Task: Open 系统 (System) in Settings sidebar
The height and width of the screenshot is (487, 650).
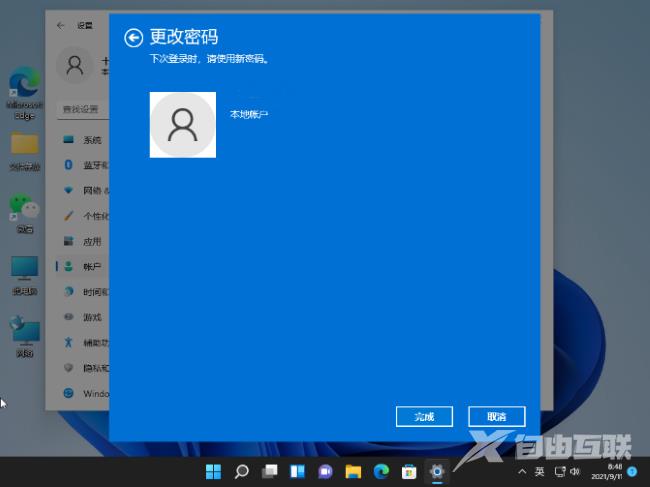Action: 83,140
